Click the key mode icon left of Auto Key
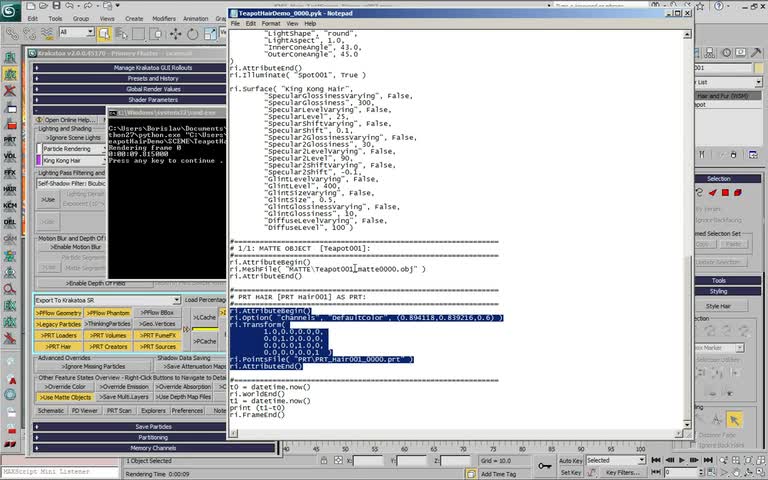Viewport: 768px width, 480px height. [x=544, y=466]
